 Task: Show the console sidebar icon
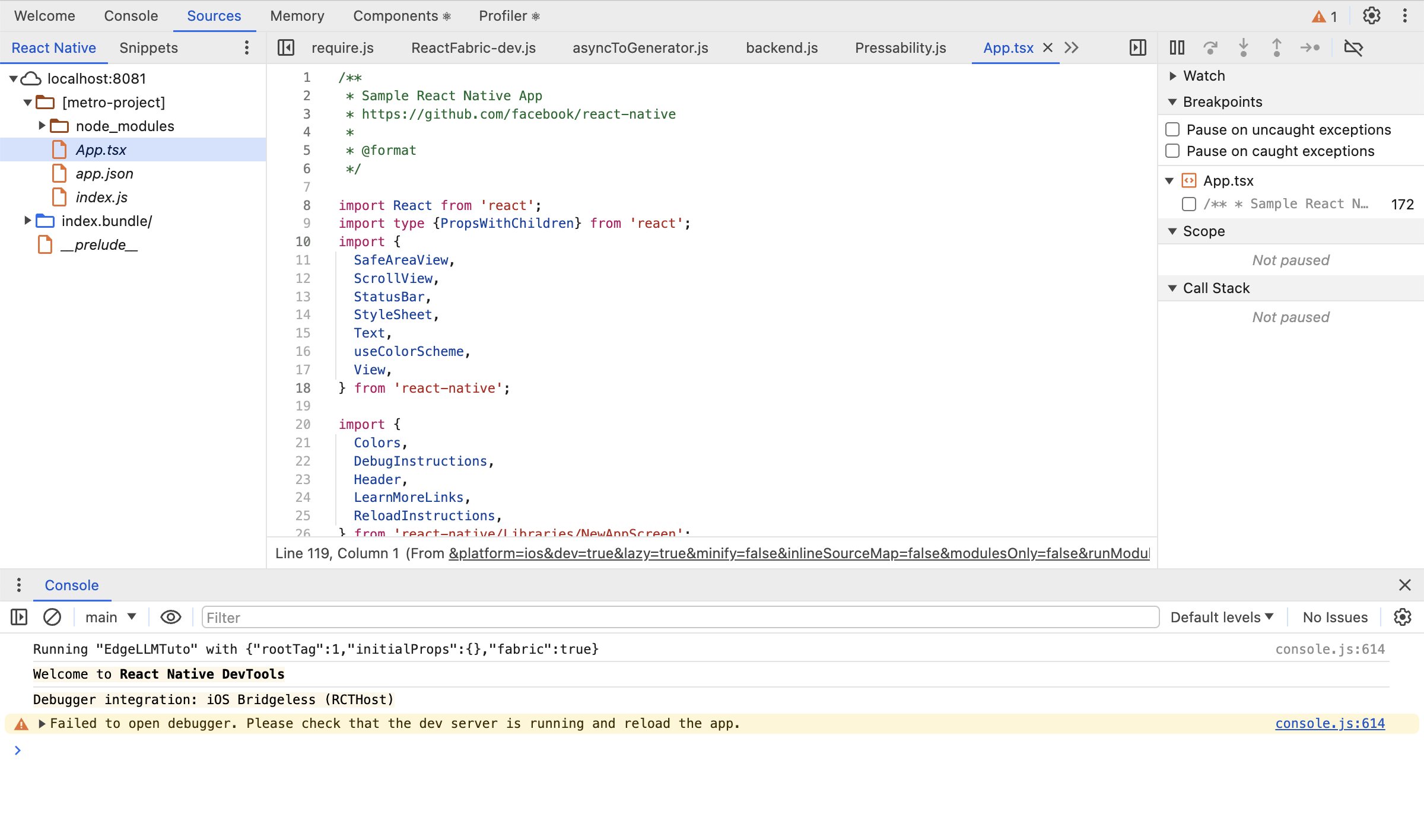click(x=19, y=618)
